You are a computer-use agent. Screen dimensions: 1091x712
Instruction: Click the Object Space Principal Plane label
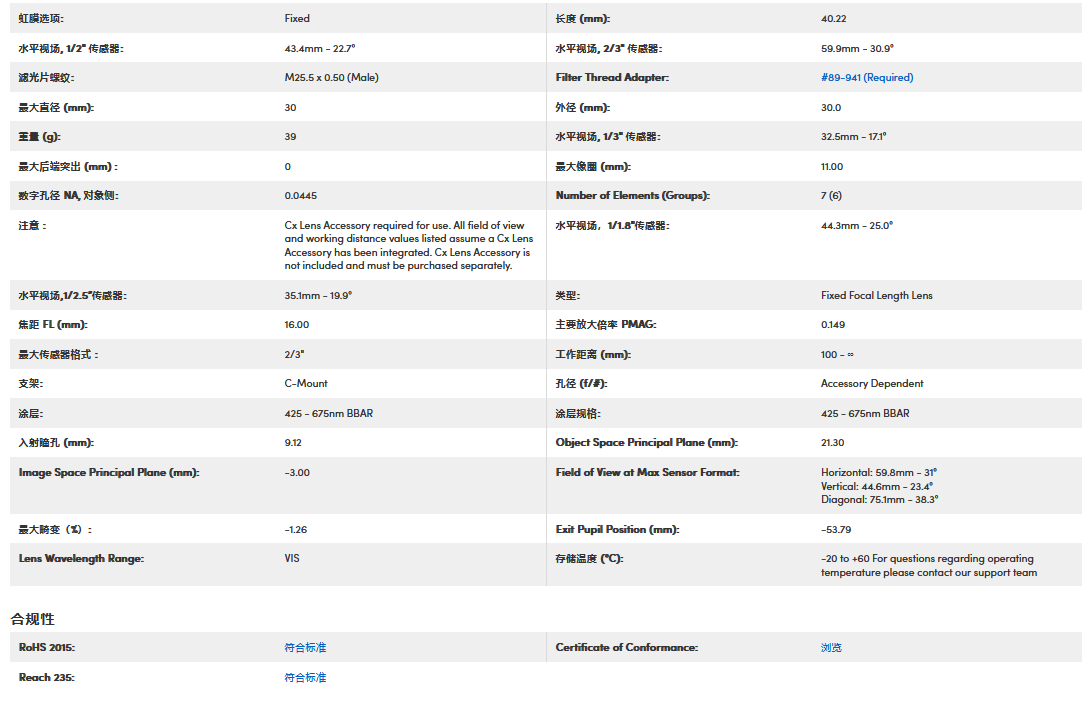tap(646, 443)
